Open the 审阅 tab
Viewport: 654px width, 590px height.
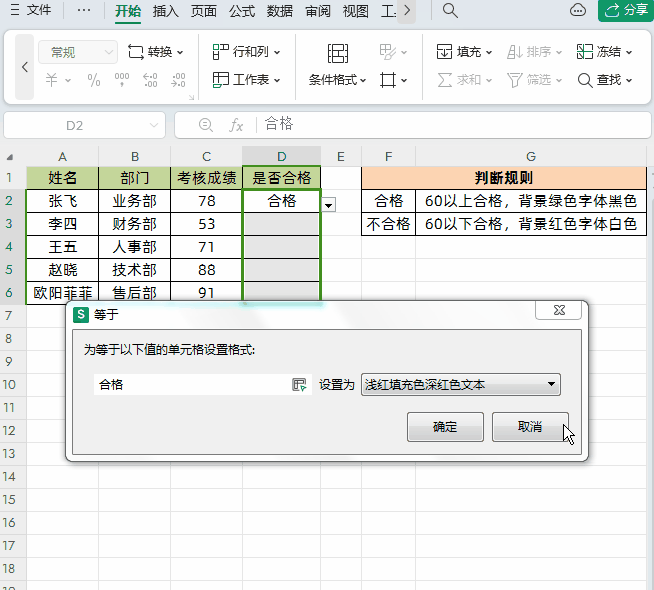(318, 11)
